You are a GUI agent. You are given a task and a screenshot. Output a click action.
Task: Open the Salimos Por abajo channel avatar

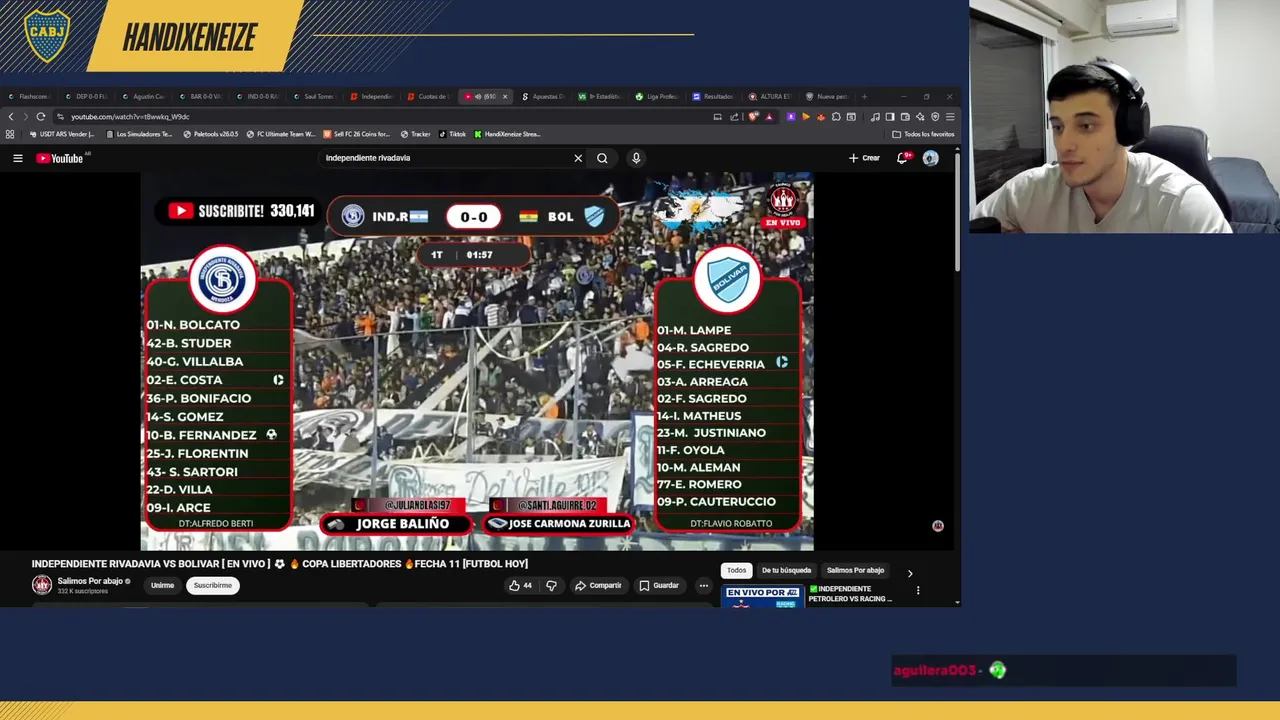(42, 585)
